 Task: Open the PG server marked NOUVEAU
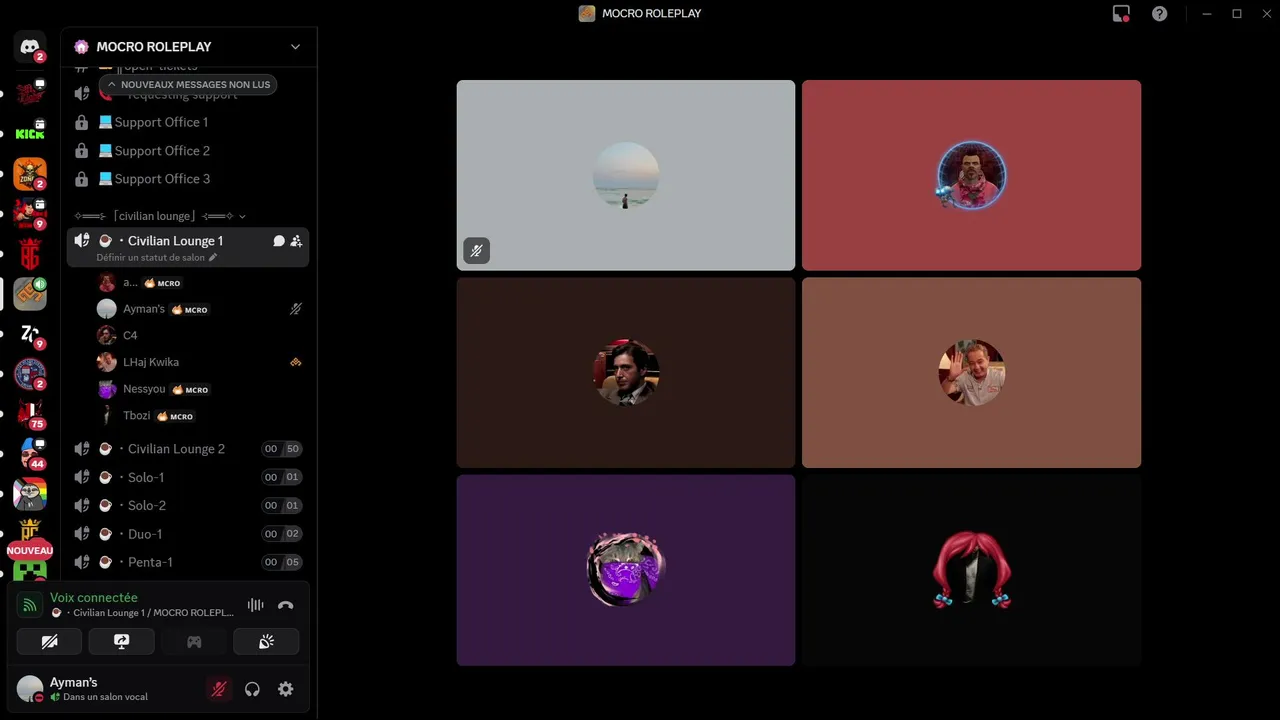click(30, 533)
